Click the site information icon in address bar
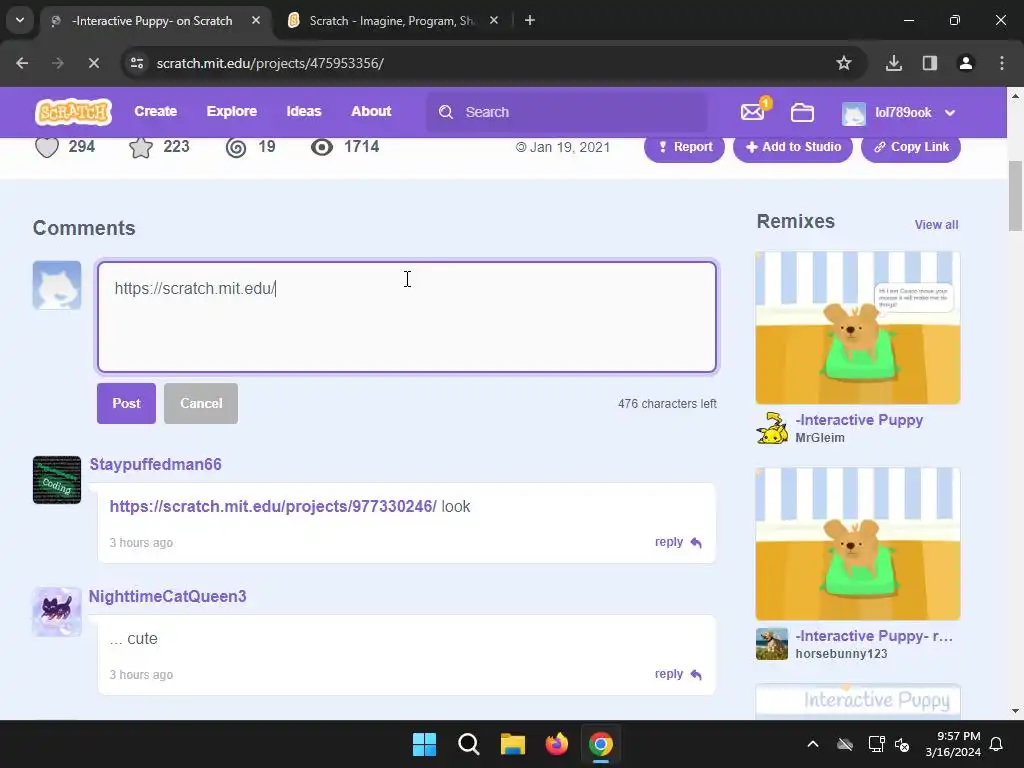This screenshot has height=768, width=1024. (137, 63)
